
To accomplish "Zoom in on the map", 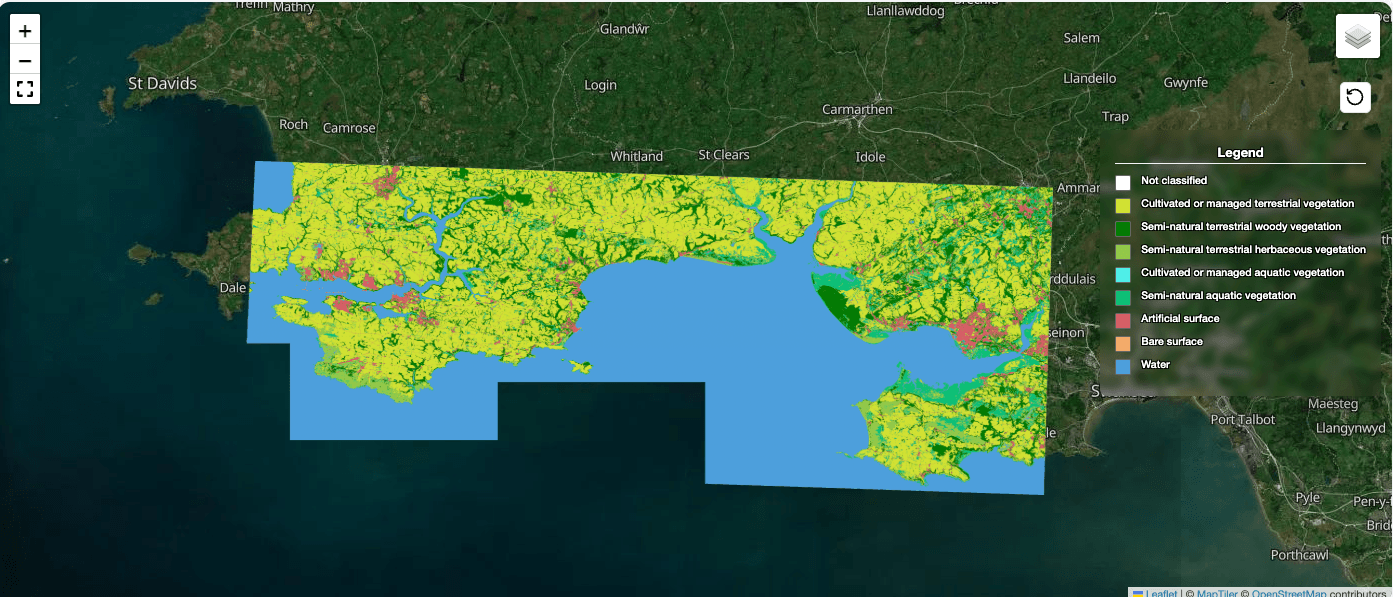I will (25, 31).
